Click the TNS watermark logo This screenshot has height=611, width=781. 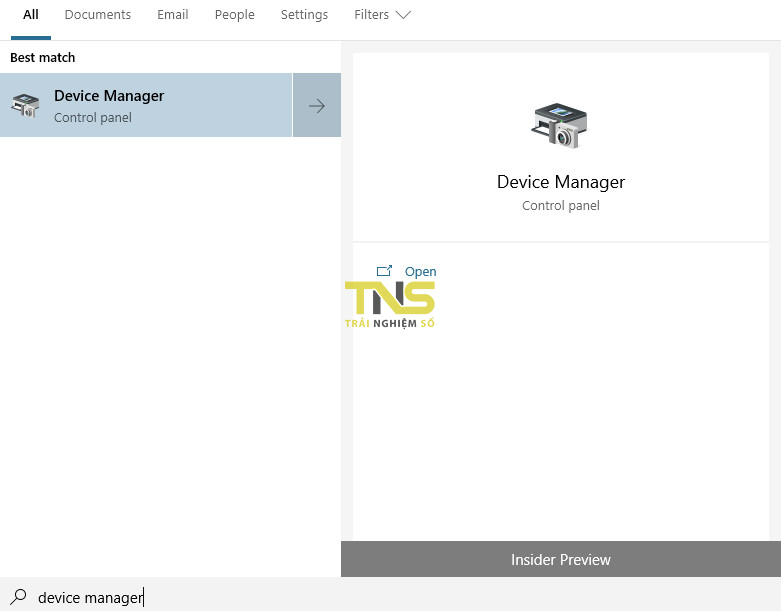click(x=390, y=303)
